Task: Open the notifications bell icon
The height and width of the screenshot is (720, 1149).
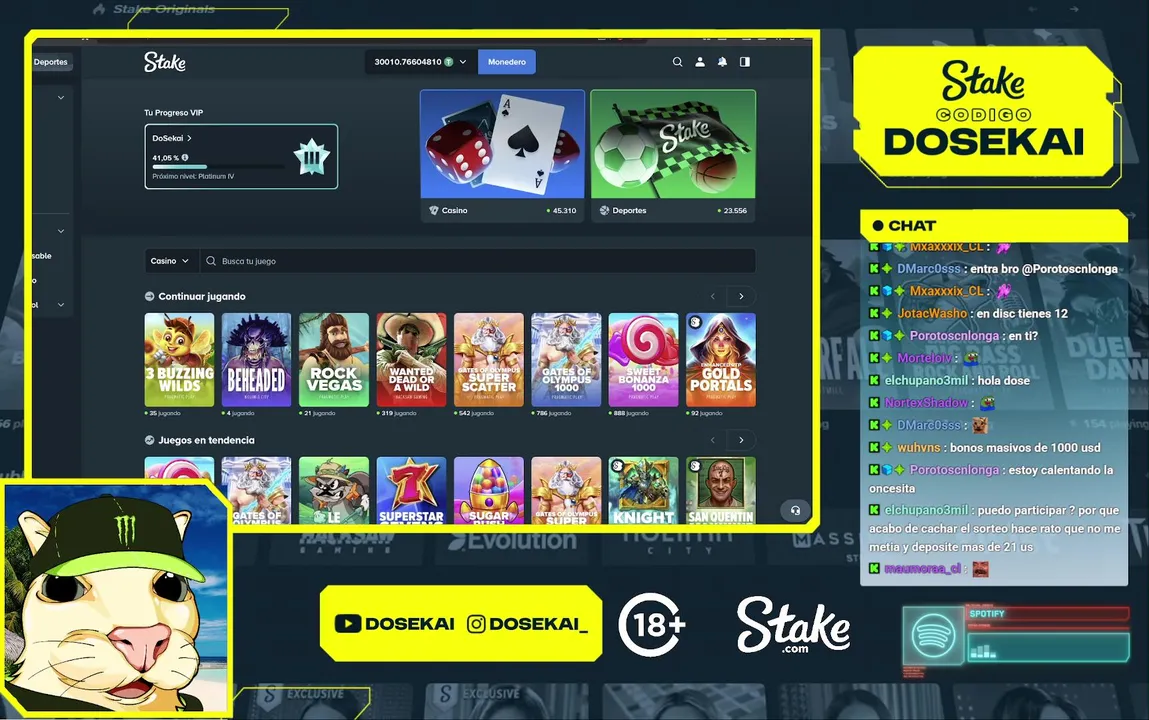Action: click(723, 62)
